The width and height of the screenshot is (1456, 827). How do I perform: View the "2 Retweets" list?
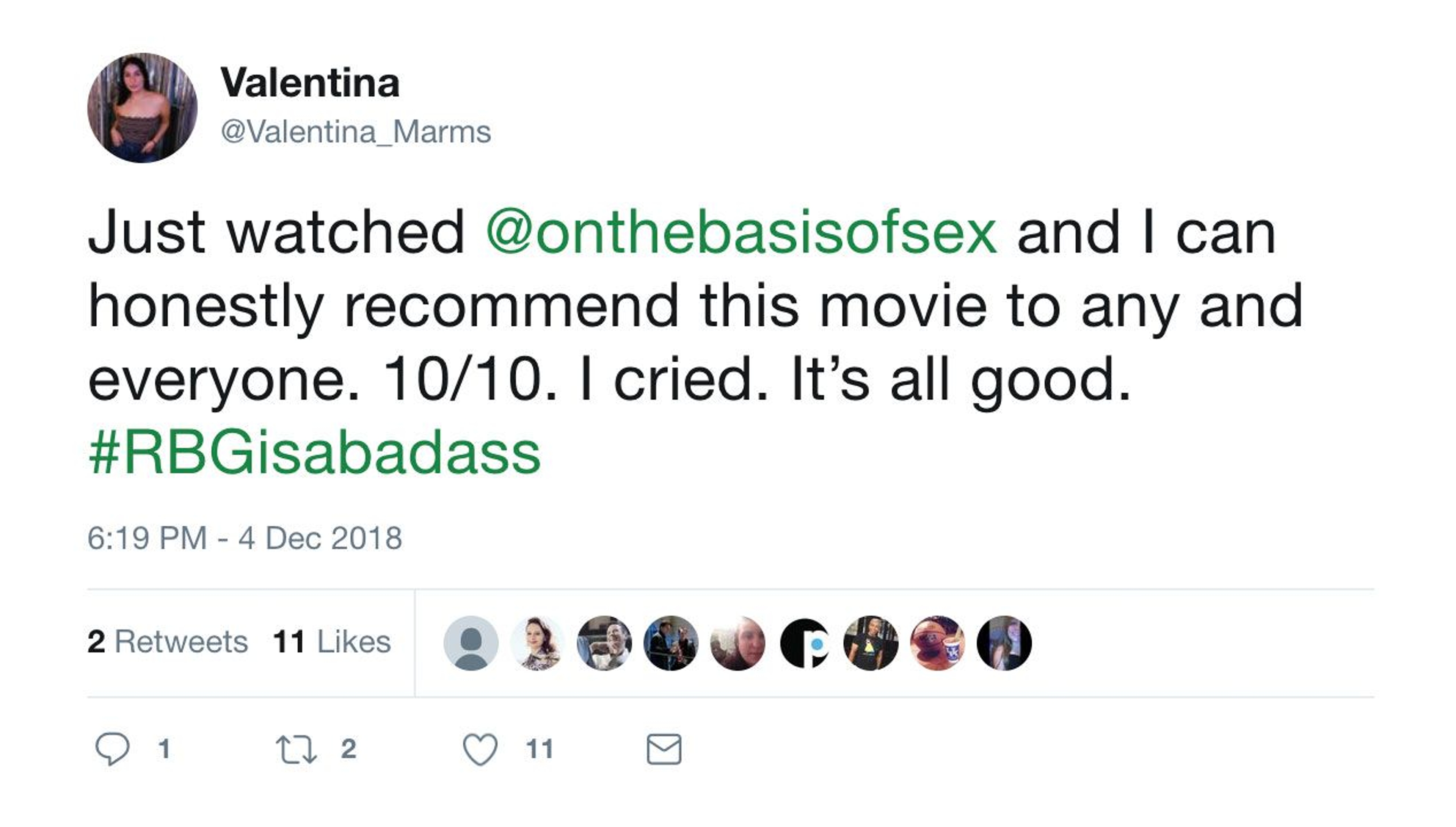coord(168,642)
